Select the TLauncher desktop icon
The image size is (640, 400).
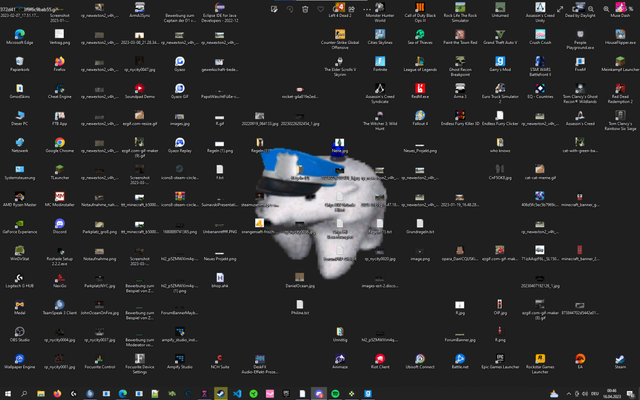pos(60,172)
